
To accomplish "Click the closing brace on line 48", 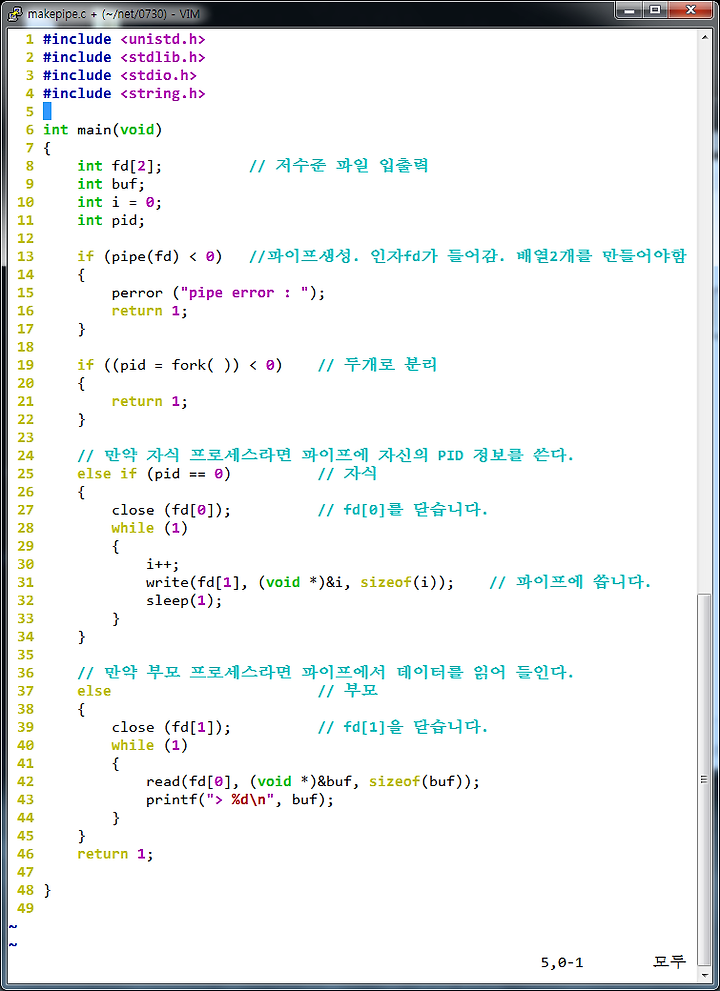I will click(47, 891).
